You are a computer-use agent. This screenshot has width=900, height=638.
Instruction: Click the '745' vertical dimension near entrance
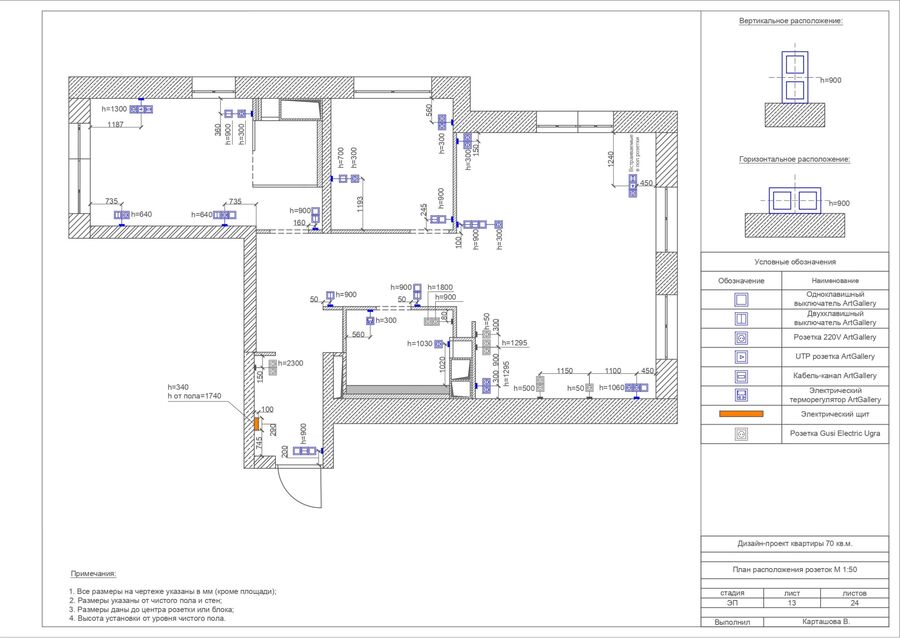click(x=259, y=442)
